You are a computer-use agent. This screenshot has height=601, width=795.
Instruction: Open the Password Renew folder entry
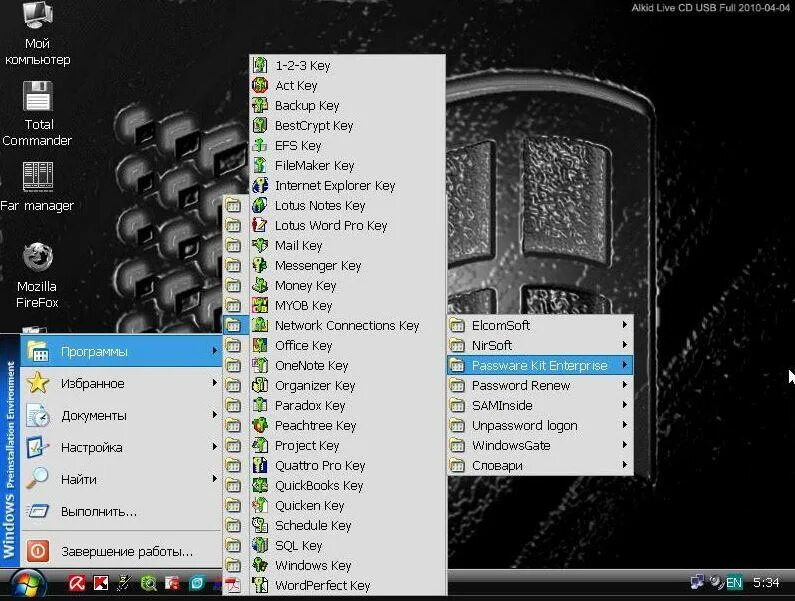[540, 385]
